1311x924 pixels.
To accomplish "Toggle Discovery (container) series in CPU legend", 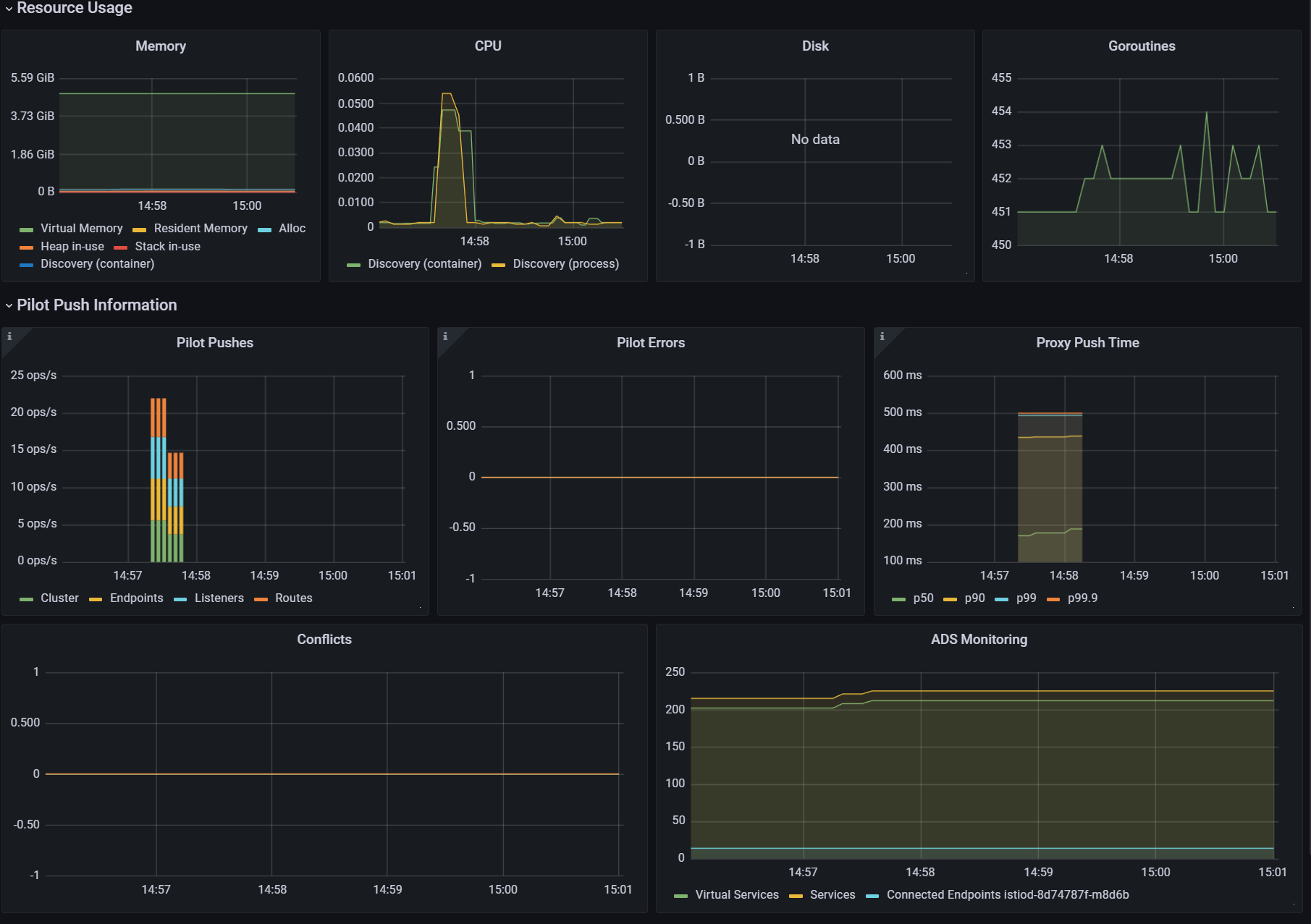I will click(425, 264).
